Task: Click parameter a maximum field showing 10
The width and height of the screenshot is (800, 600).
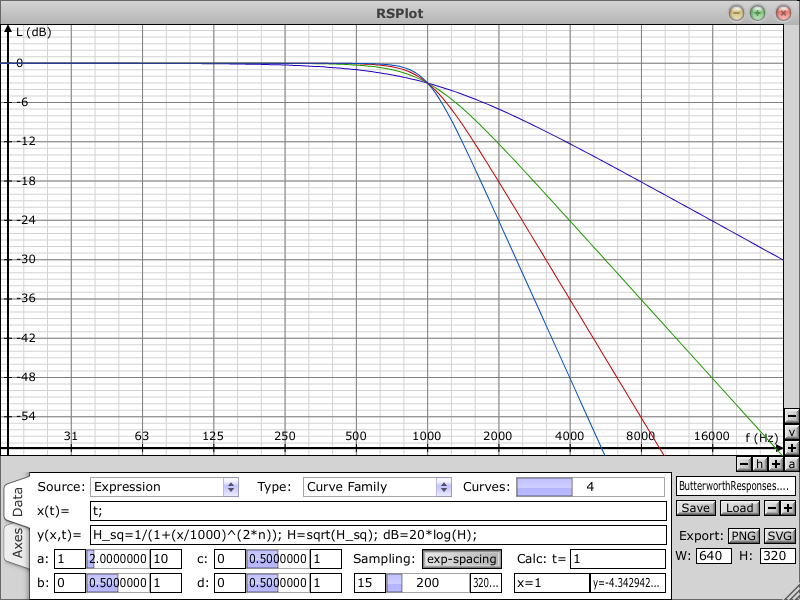Action: click(166, 559)
